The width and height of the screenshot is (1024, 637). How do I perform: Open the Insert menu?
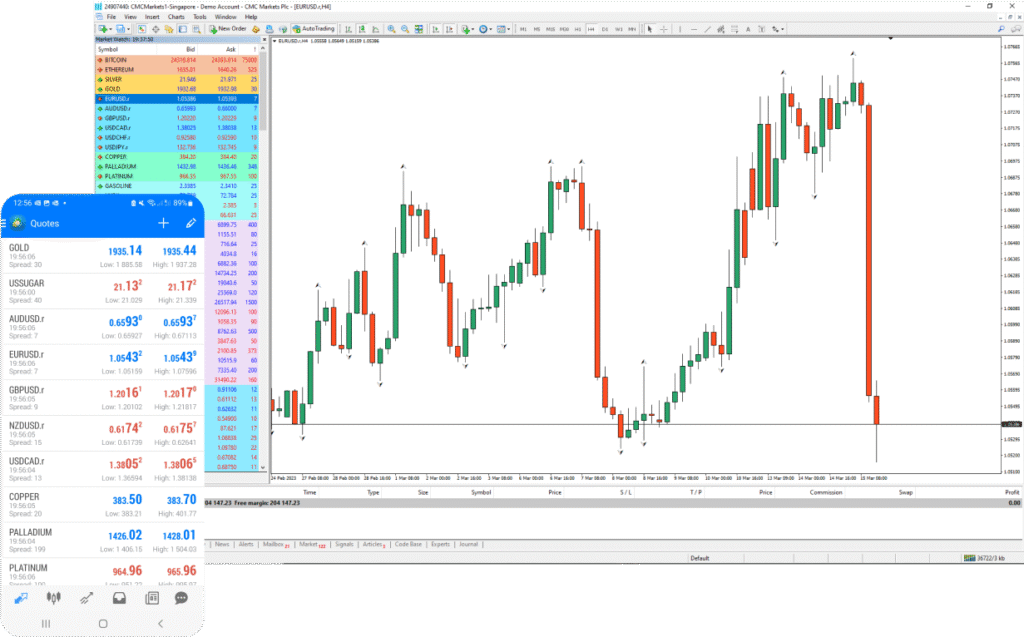152,17
